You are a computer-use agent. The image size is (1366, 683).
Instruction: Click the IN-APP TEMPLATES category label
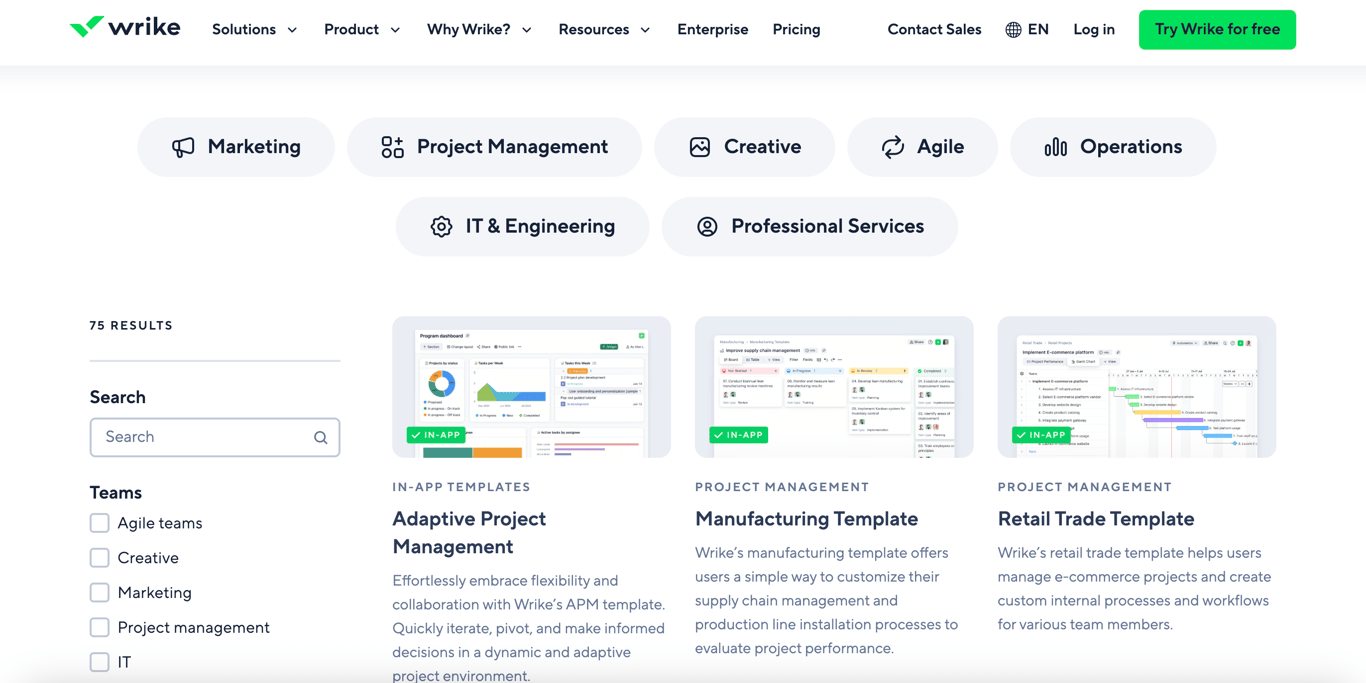[461, 487]
